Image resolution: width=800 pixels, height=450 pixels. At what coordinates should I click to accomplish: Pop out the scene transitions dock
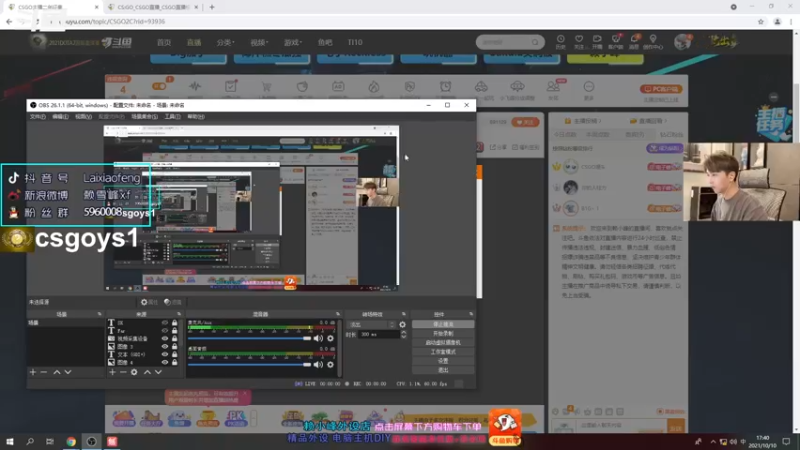(x=404, y=314)
